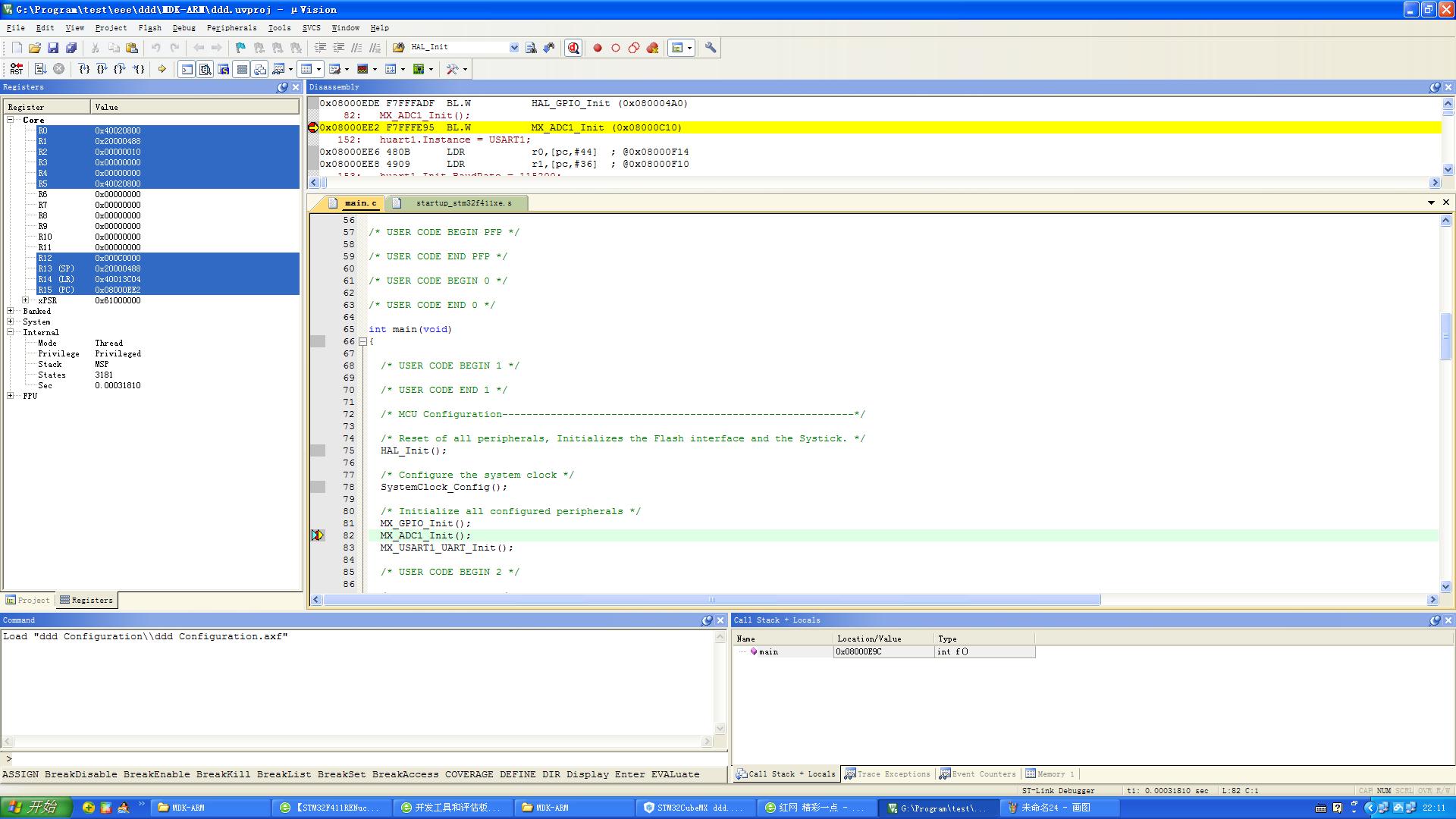
Task: Open the Peripherals menu
Action: (231, 28)
